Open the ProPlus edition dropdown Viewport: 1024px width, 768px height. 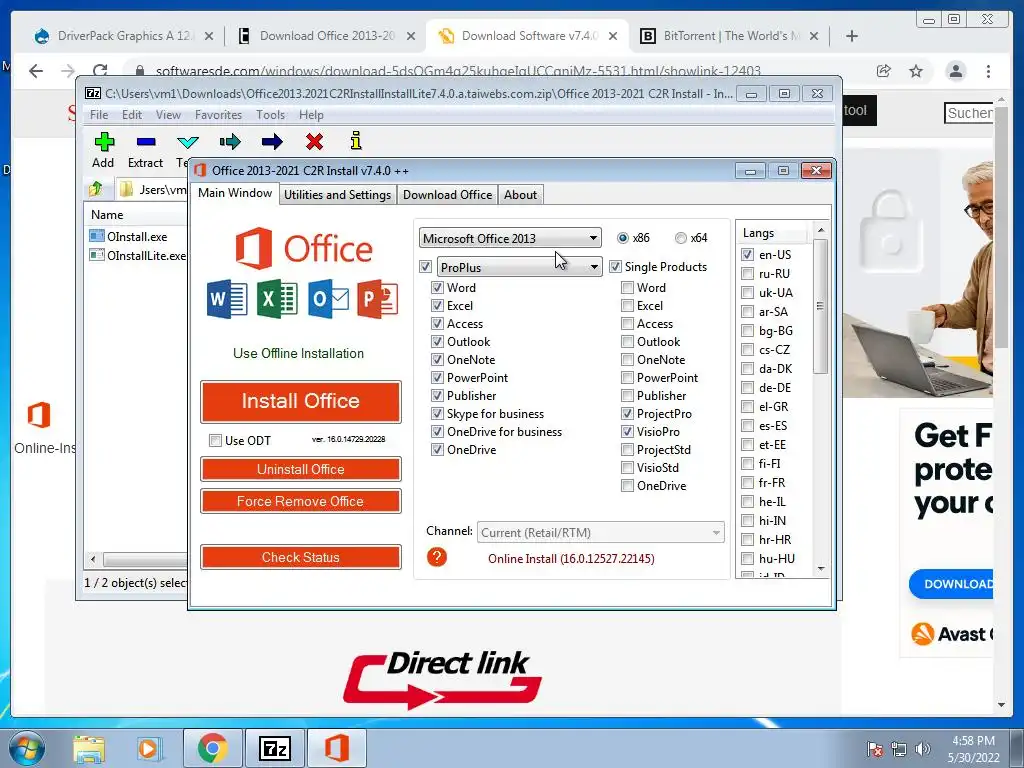click(520, 266)
